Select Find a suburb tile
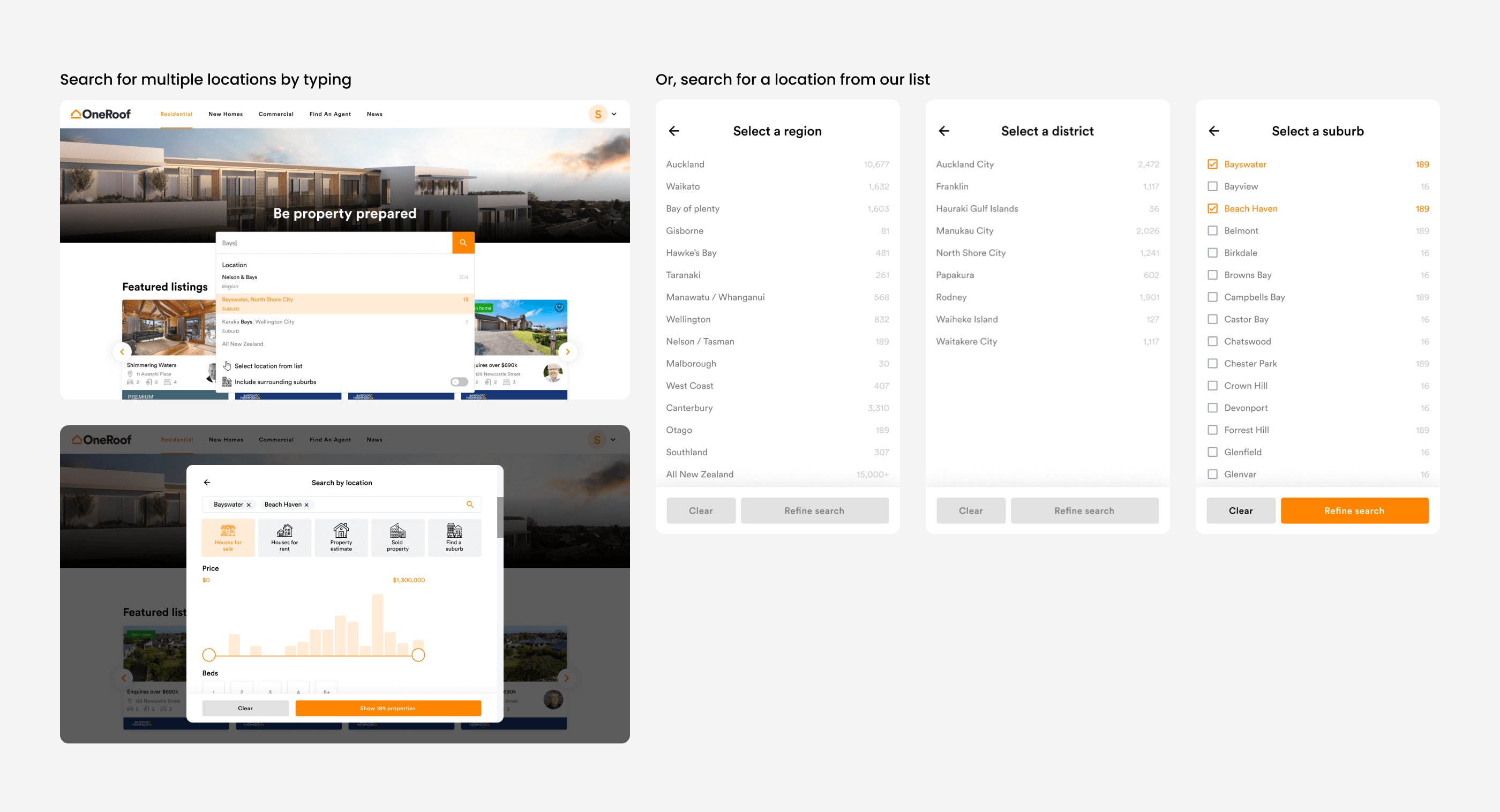This screenshot has width=1500, height=812. tap(454, 538)
